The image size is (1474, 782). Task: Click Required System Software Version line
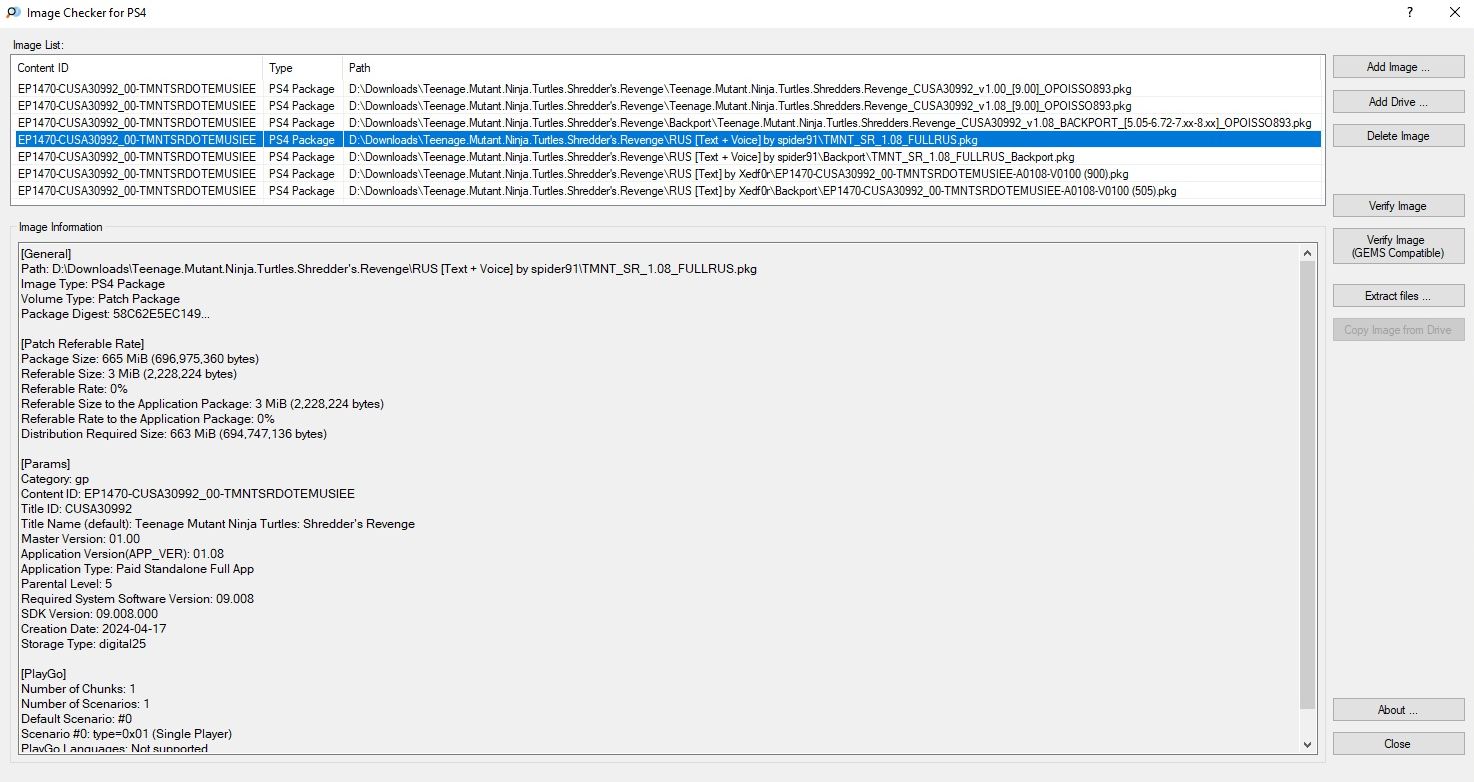point(137,599)
